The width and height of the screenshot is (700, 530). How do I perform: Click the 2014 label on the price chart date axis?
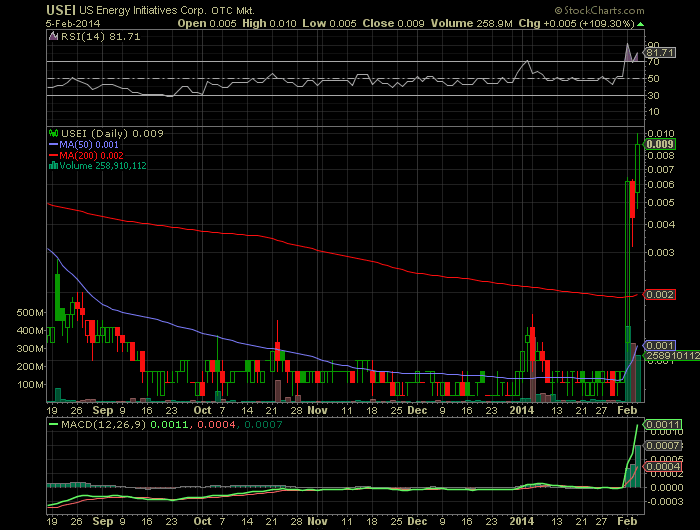[x=521, y=410]
